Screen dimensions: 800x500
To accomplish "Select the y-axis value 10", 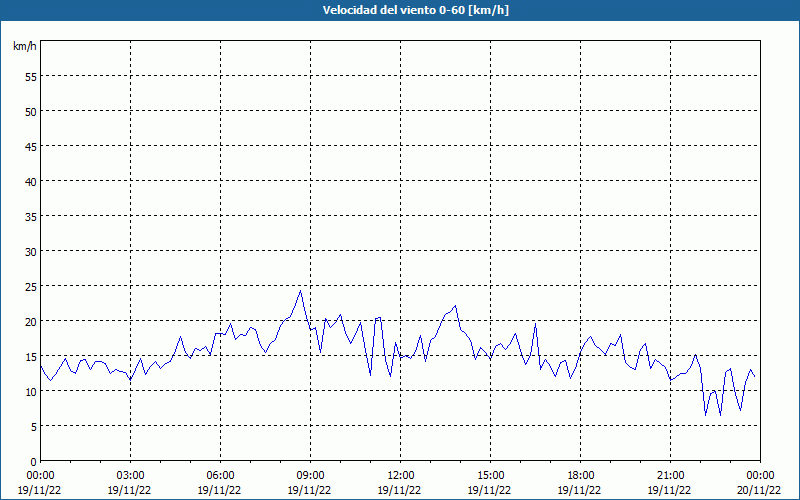I will [x=31, y=392].
